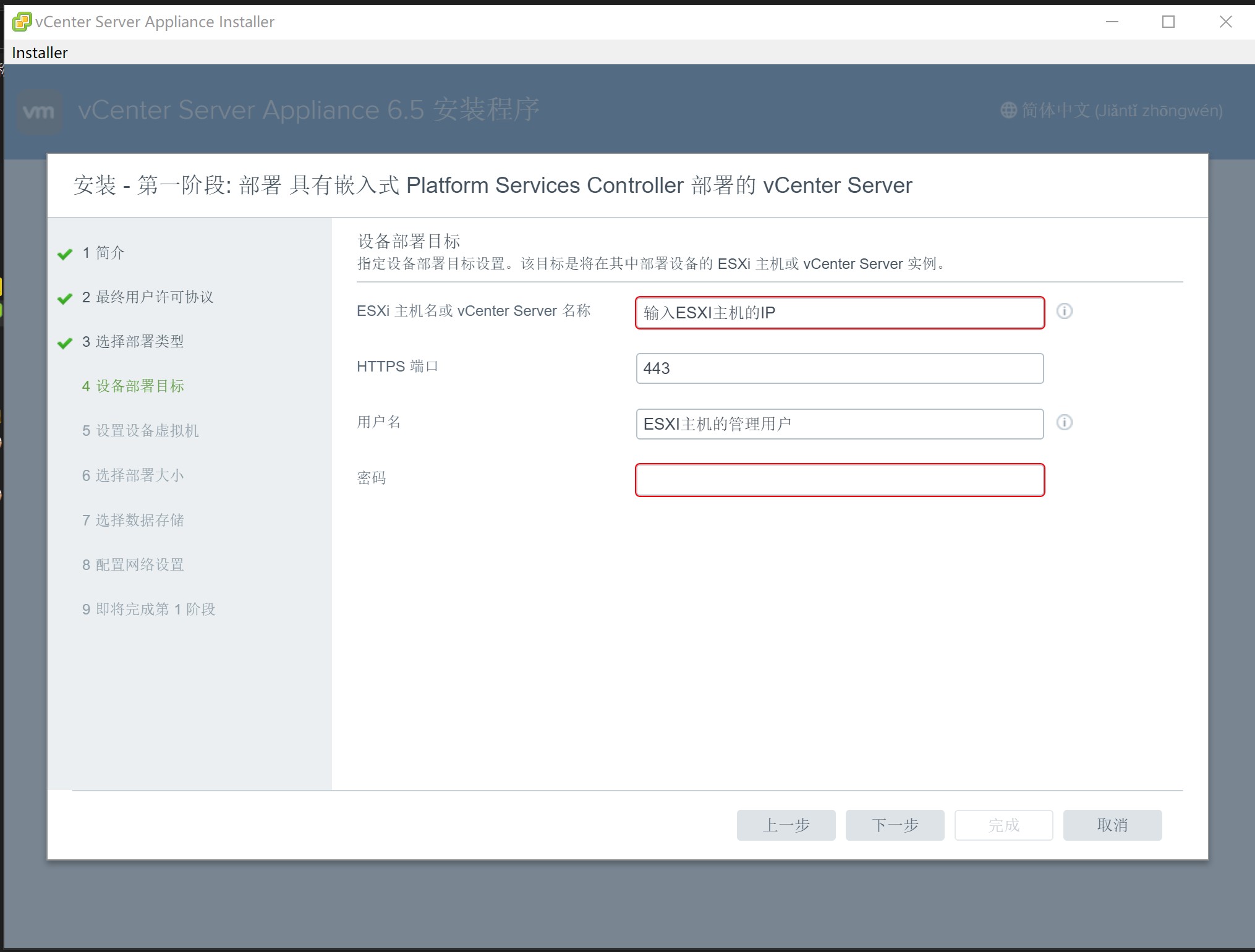The image size is (1255, 952).
Task: Click the 取消 button
Action: tap(1112, 825)
